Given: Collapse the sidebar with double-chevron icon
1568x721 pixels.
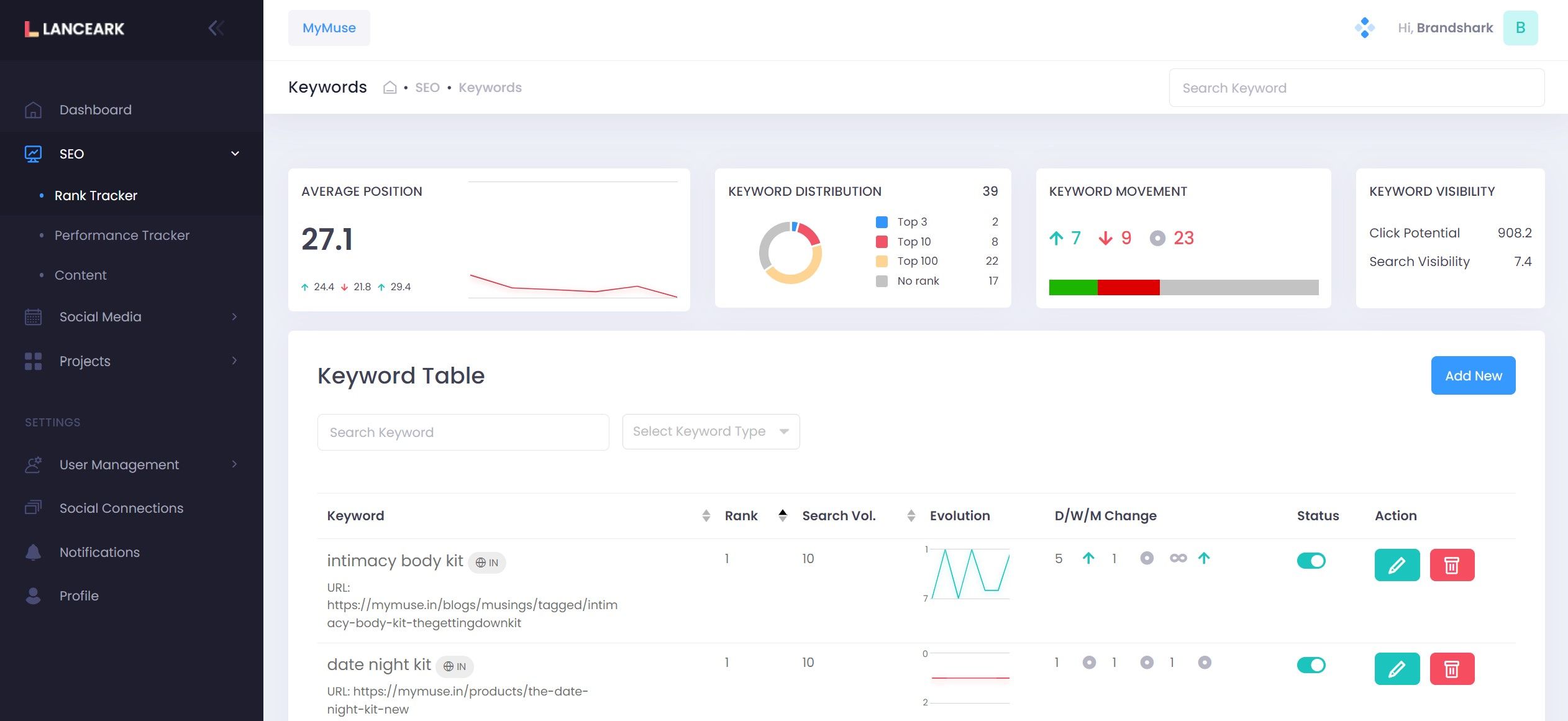Looking at the screenshot, I should pyautogui.click(x=216, y=28).
